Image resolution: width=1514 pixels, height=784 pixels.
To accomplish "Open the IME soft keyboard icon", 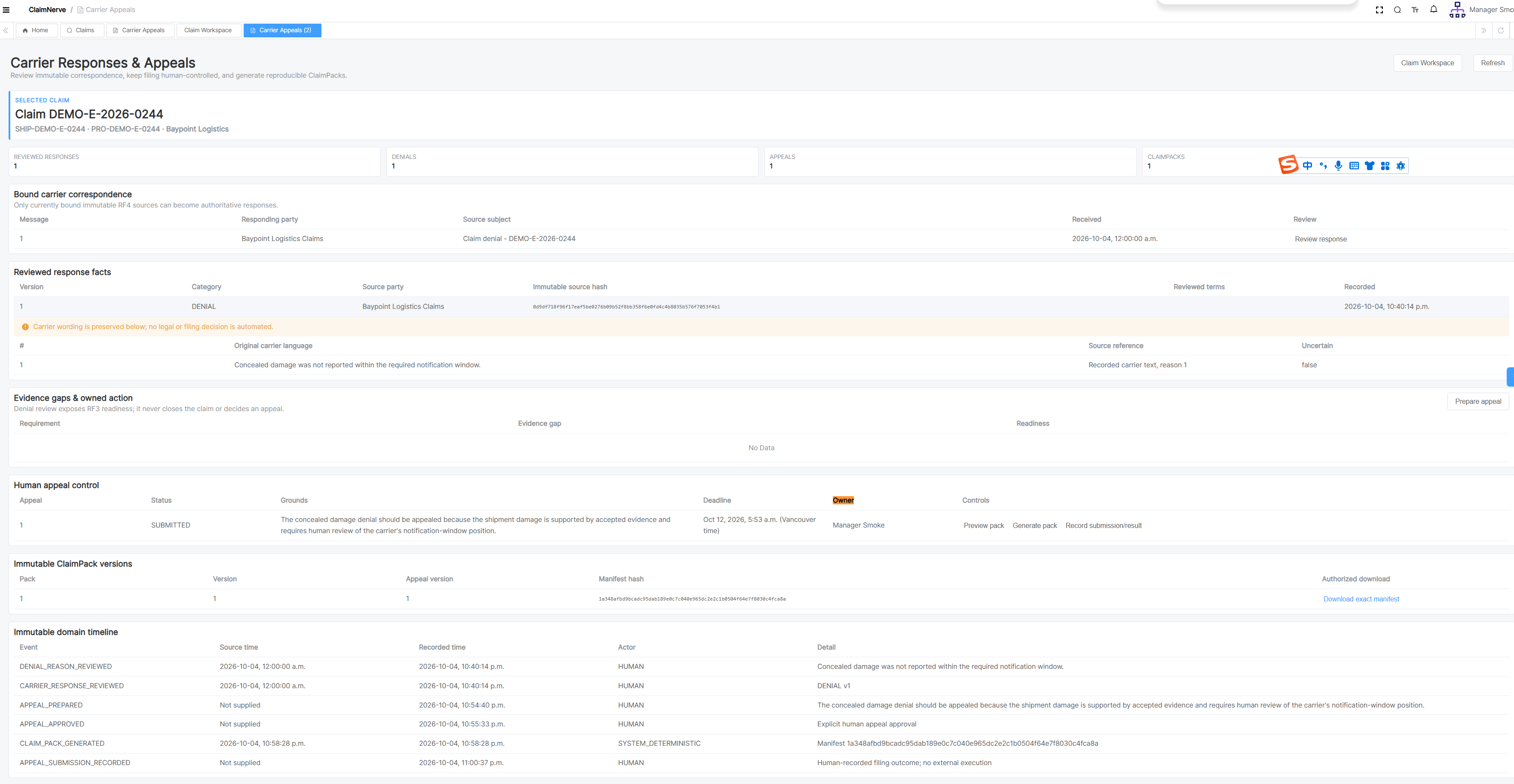I will 1354,166.
